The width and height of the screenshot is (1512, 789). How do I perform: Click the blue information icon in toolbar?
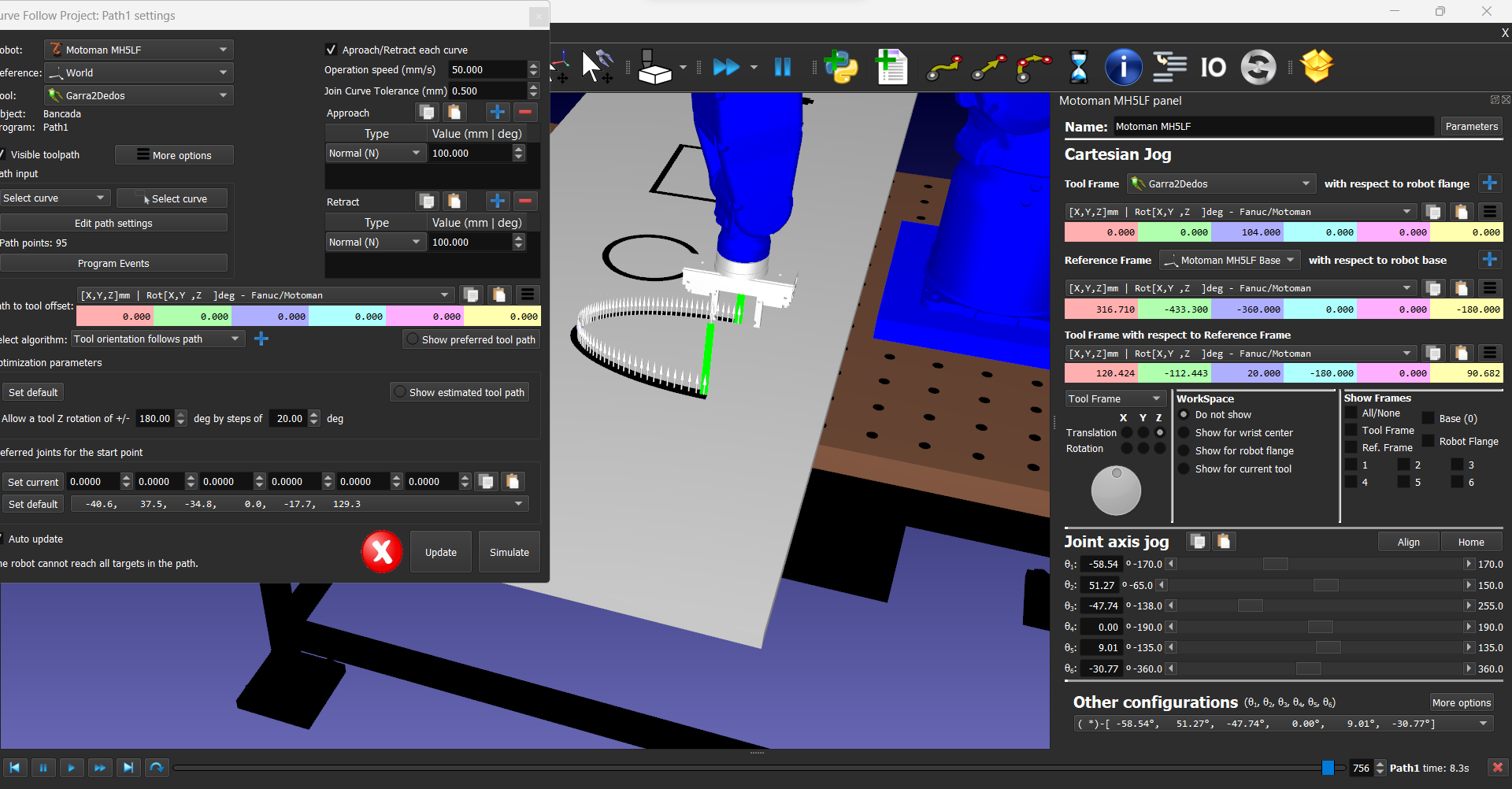(x=1123, y=67)
